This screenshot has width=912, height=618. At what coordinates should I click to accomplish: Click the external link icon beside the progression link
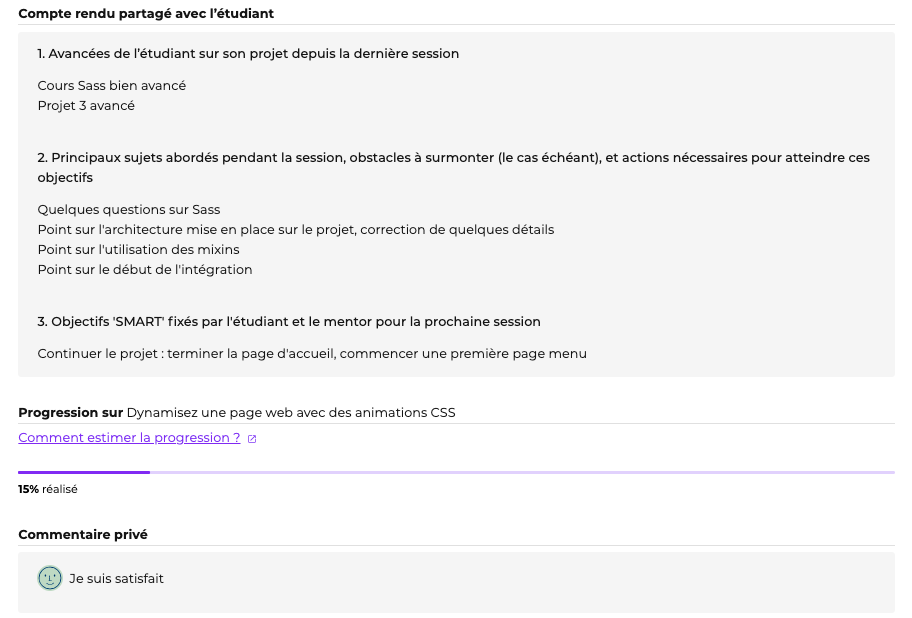point(252,439)
